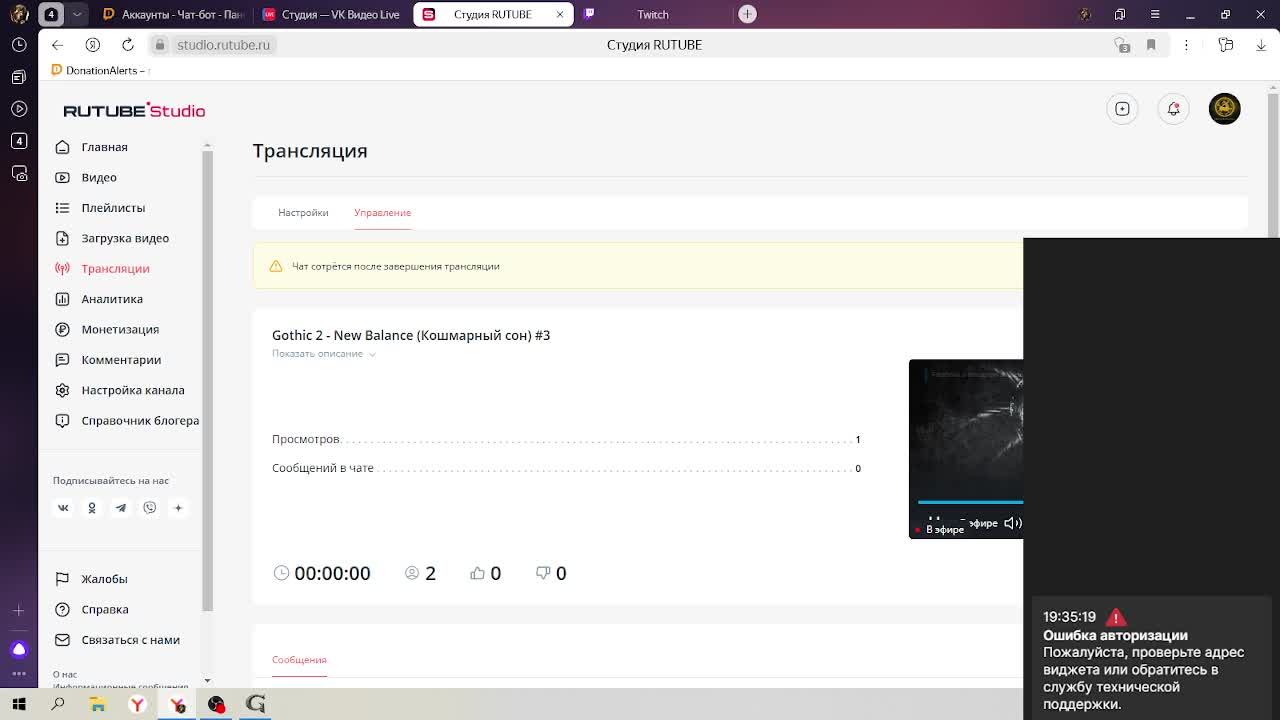The image size is (1280, 720).
Task: Click the sidebar vertical scrollbar thumb
Action: click(207, 380)
